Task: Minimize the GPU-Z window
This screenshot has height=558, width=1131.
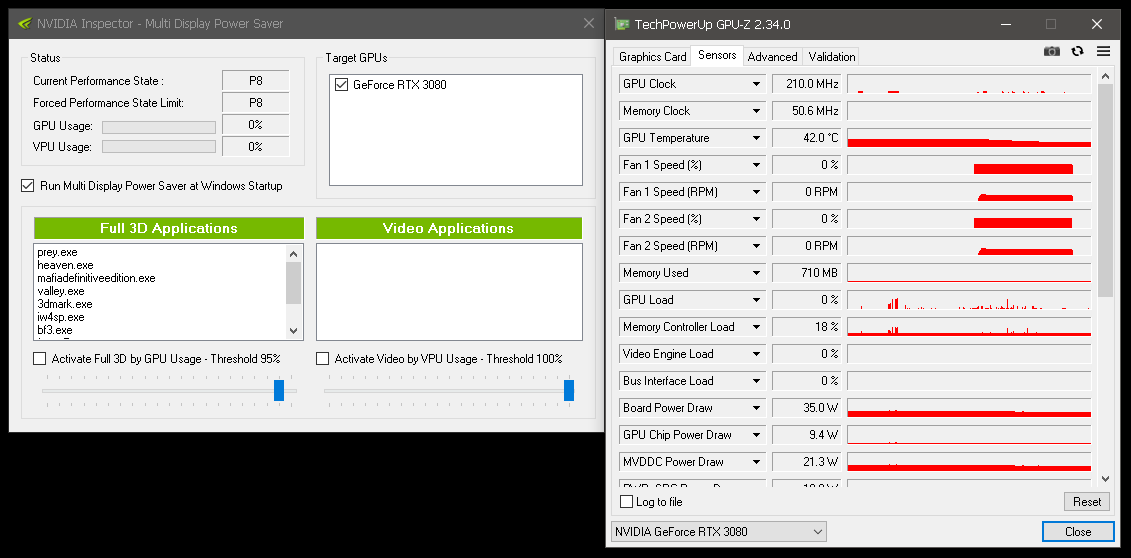Action: (x=1008, y=24)
